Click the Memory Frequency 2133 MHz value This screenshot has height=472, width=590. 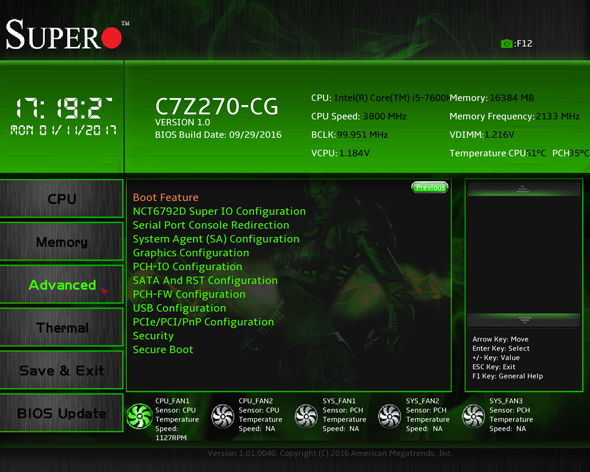(x=558, y=116)
